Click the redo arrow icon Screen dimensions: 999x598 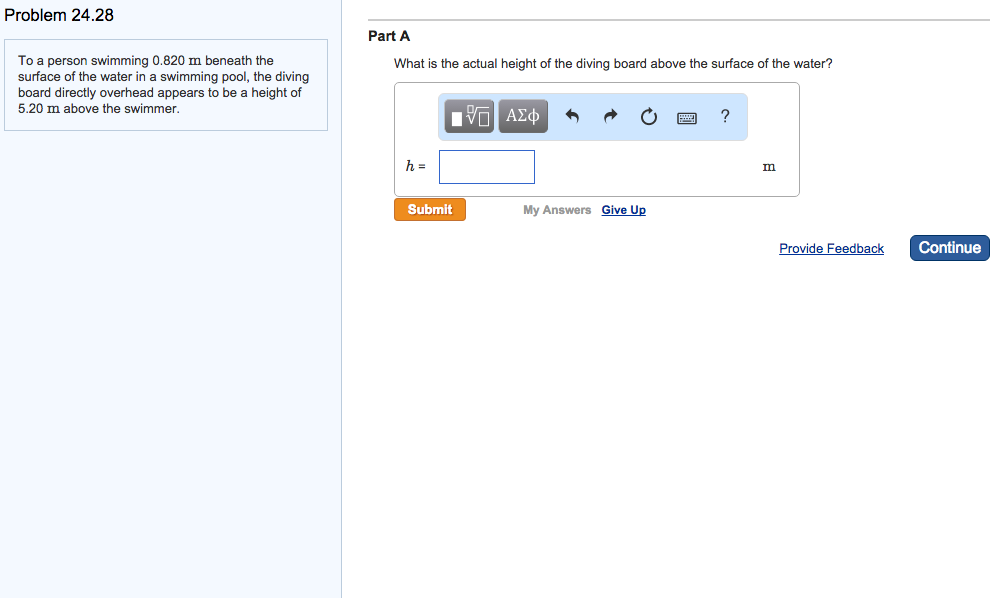pos(610,116)
